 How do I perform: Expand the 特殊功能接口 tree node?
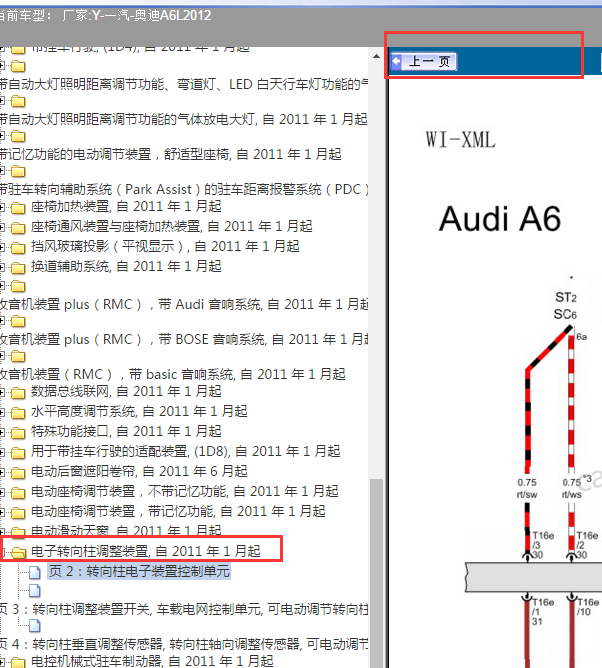pyautogui.click(x=2, y=432)
